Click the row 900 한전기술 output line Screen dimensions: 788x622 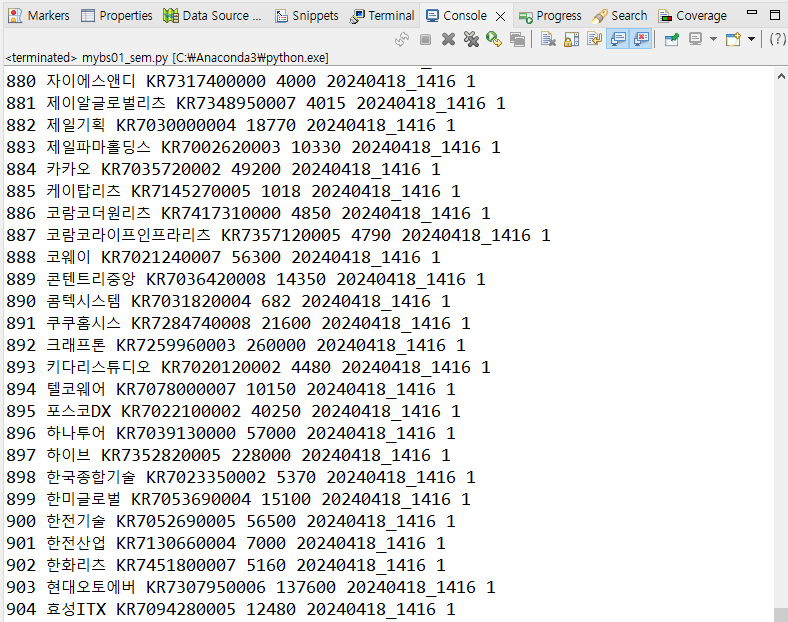[231, 522]
